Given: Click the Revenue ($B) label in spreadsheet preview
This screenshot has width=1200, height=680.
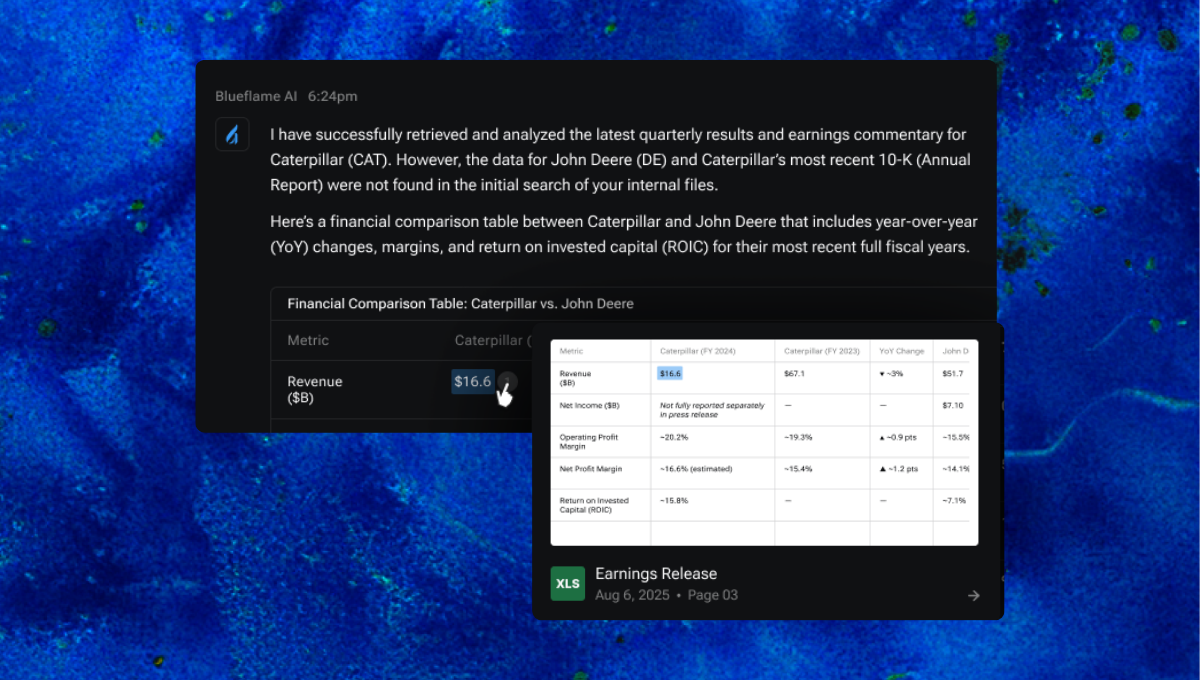Looking at the screenshot, I should (x=576, y=377).
